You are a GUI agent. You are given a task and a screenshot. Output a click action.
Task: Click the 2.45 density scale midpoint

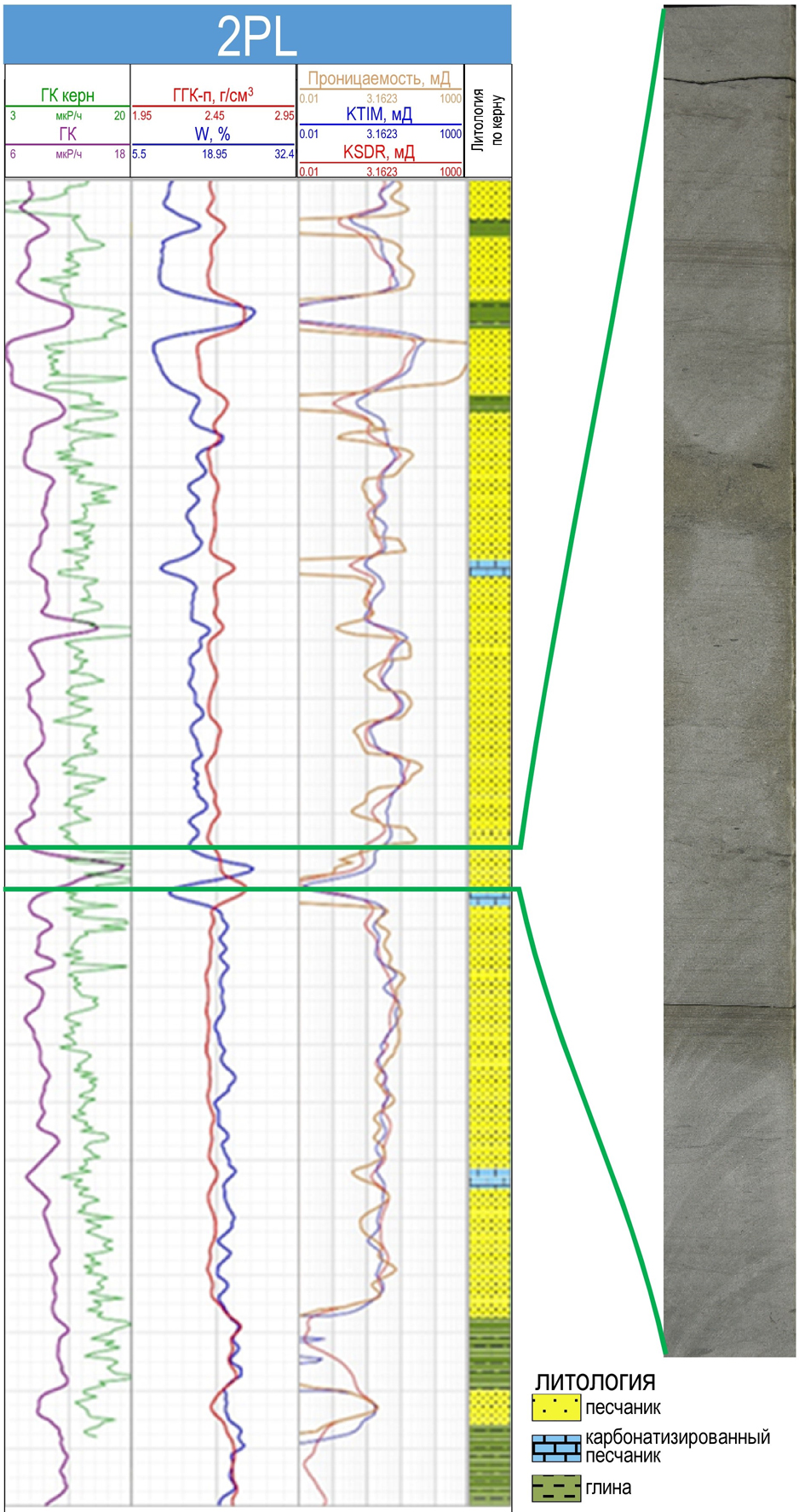point(214,116)
